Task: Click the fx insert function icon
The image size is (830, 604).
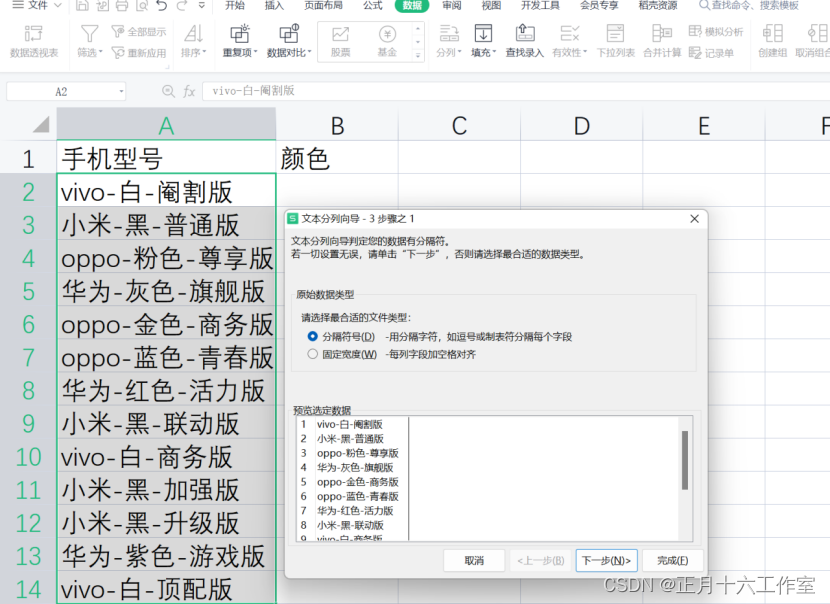Action: [189, 92]
